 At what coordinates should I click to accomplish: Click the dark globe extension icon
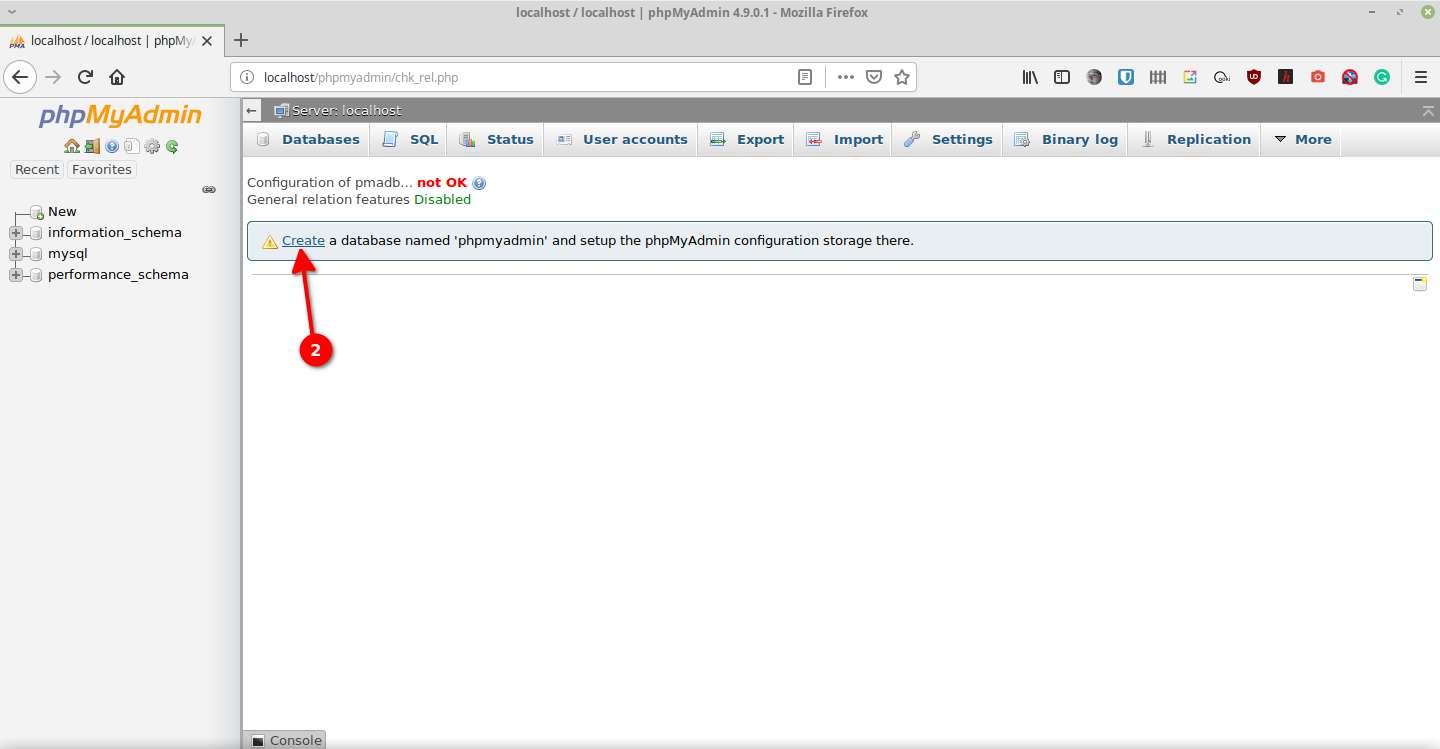(1094, 77)
